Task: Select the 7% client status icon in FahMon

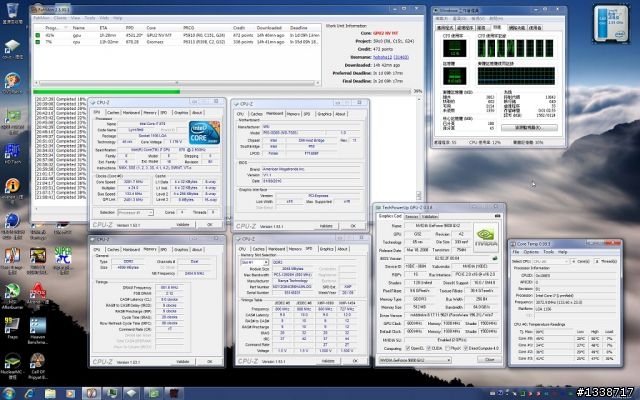Action: tap(38, 42)
